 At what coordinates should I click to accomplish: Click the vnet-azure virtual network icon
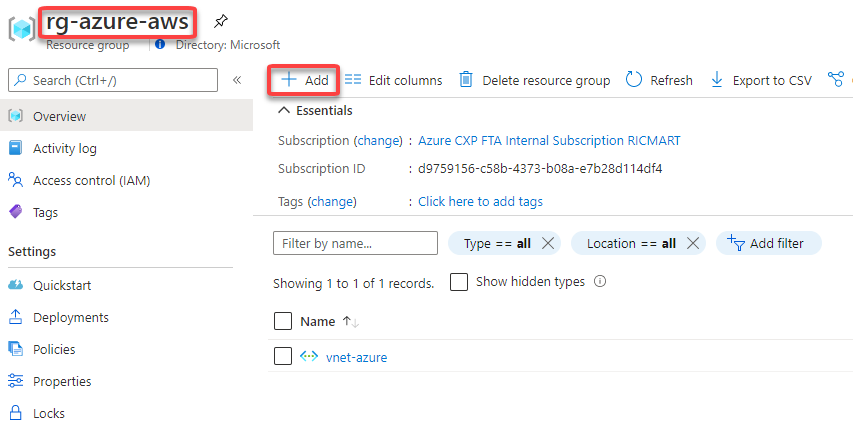(309, 357)
